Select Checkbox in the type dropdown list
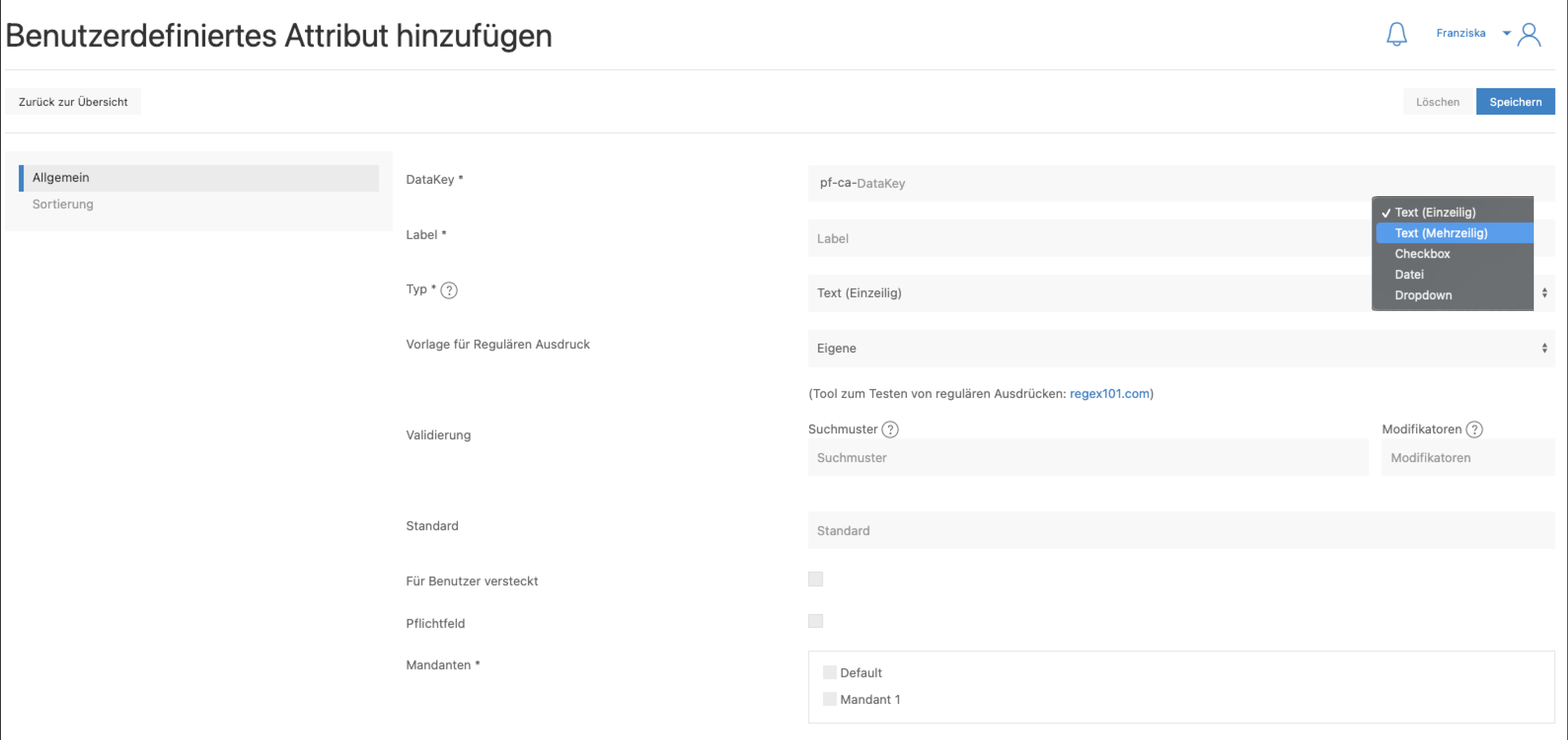The height and width of the screenshot is (740, 1568). pos(1422,254)
